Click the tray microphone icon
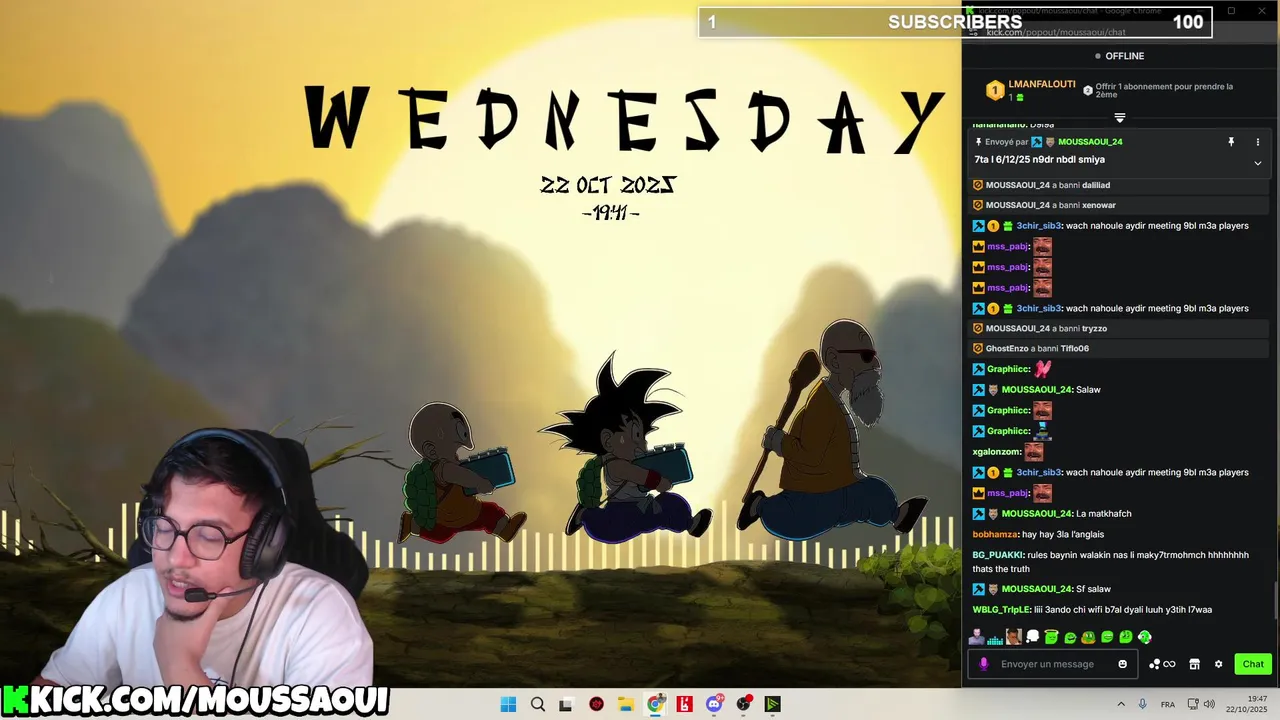 (1142, 704)
